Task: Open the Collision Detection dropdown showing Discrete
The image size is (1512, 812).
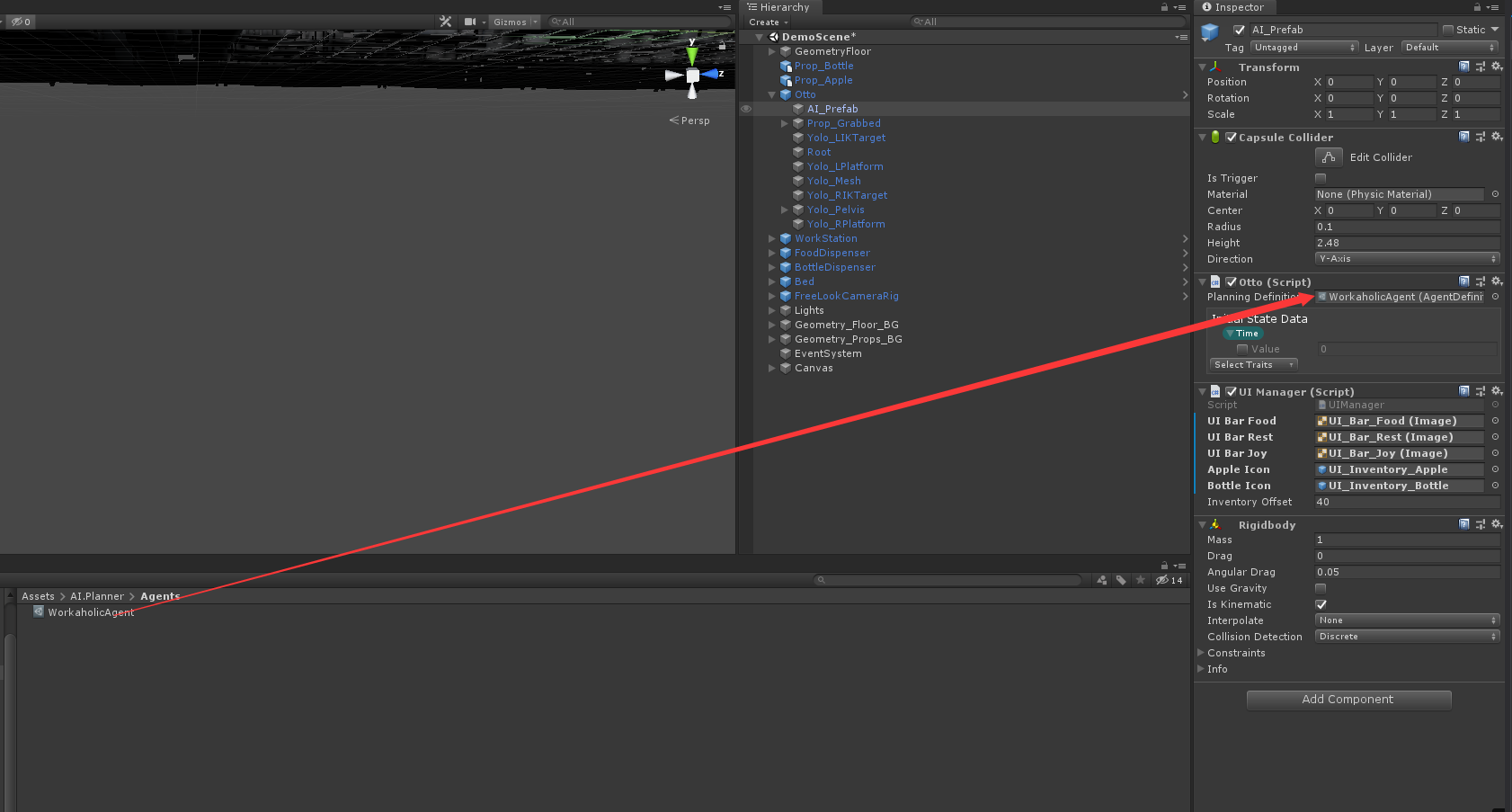Action: (1408, 637)
